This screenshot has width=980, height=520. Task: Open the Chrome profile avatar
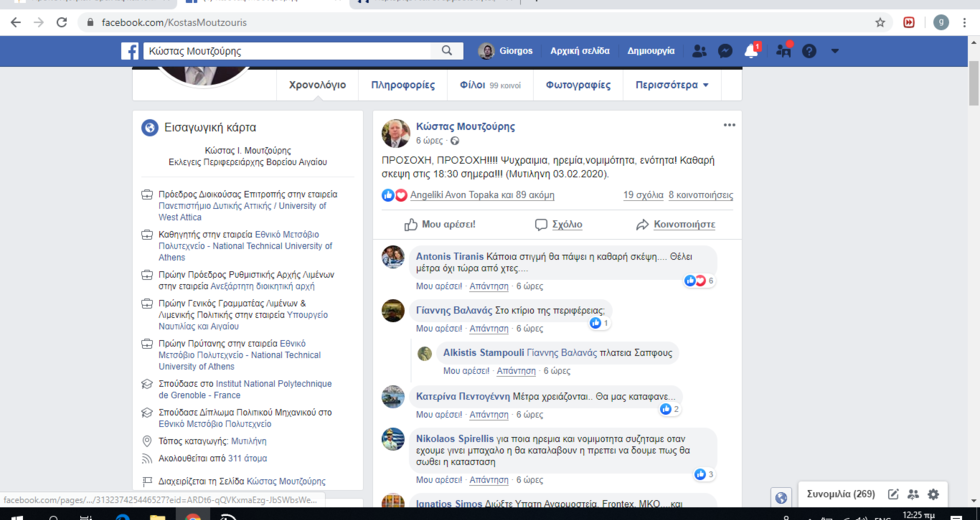click(941, 22)
